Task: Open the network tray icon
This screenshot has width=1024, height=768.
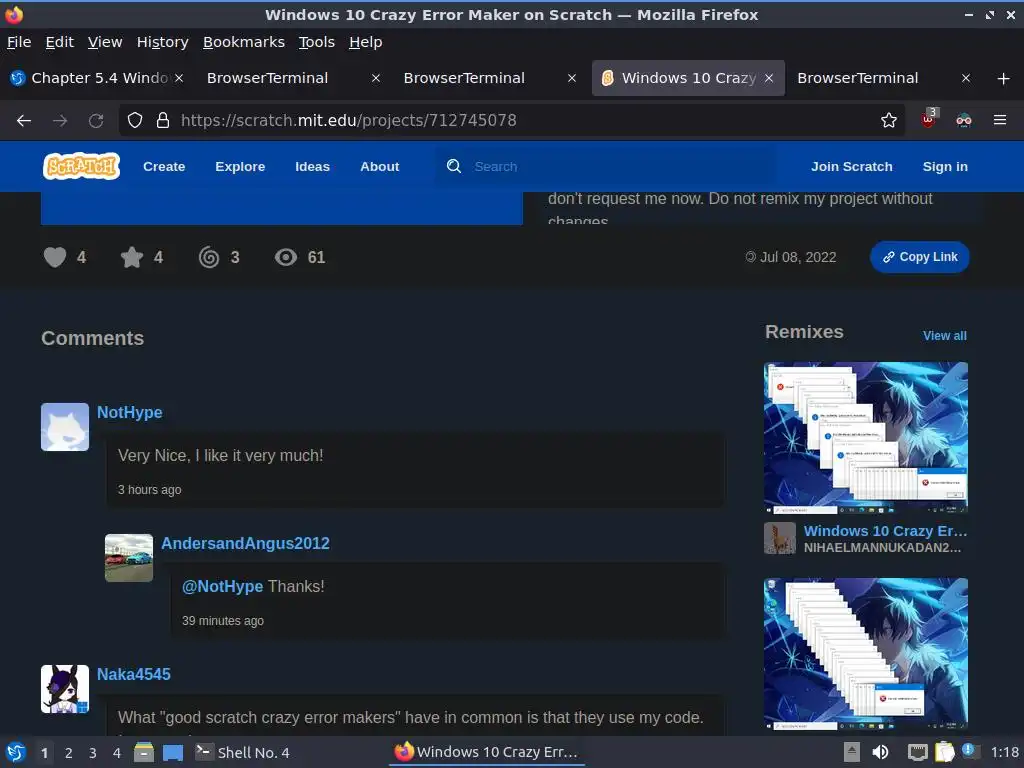Action: click(918, 753)
